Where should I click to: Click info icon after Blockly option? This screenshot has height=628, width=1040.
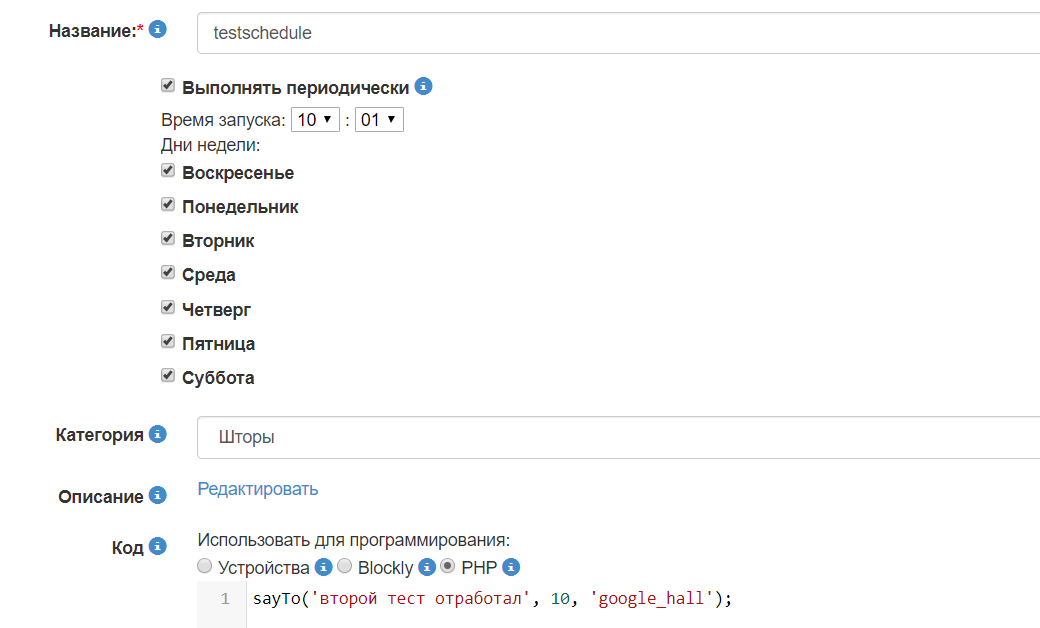pyautogui.click(x=426, y=567)
